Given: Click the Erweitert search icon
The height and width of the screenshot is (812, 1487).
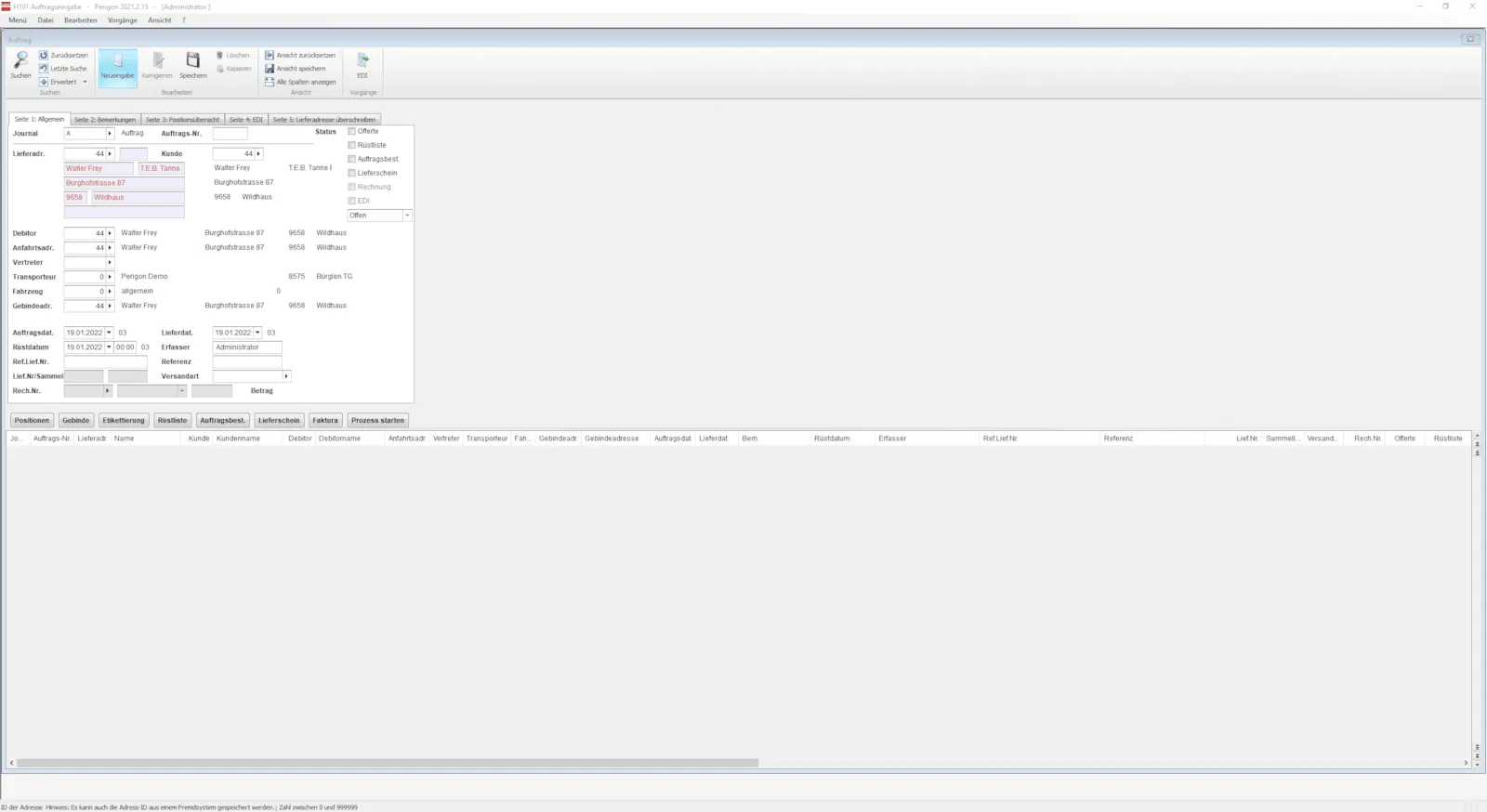Looking at the screenshot, I should pos(44,82).
